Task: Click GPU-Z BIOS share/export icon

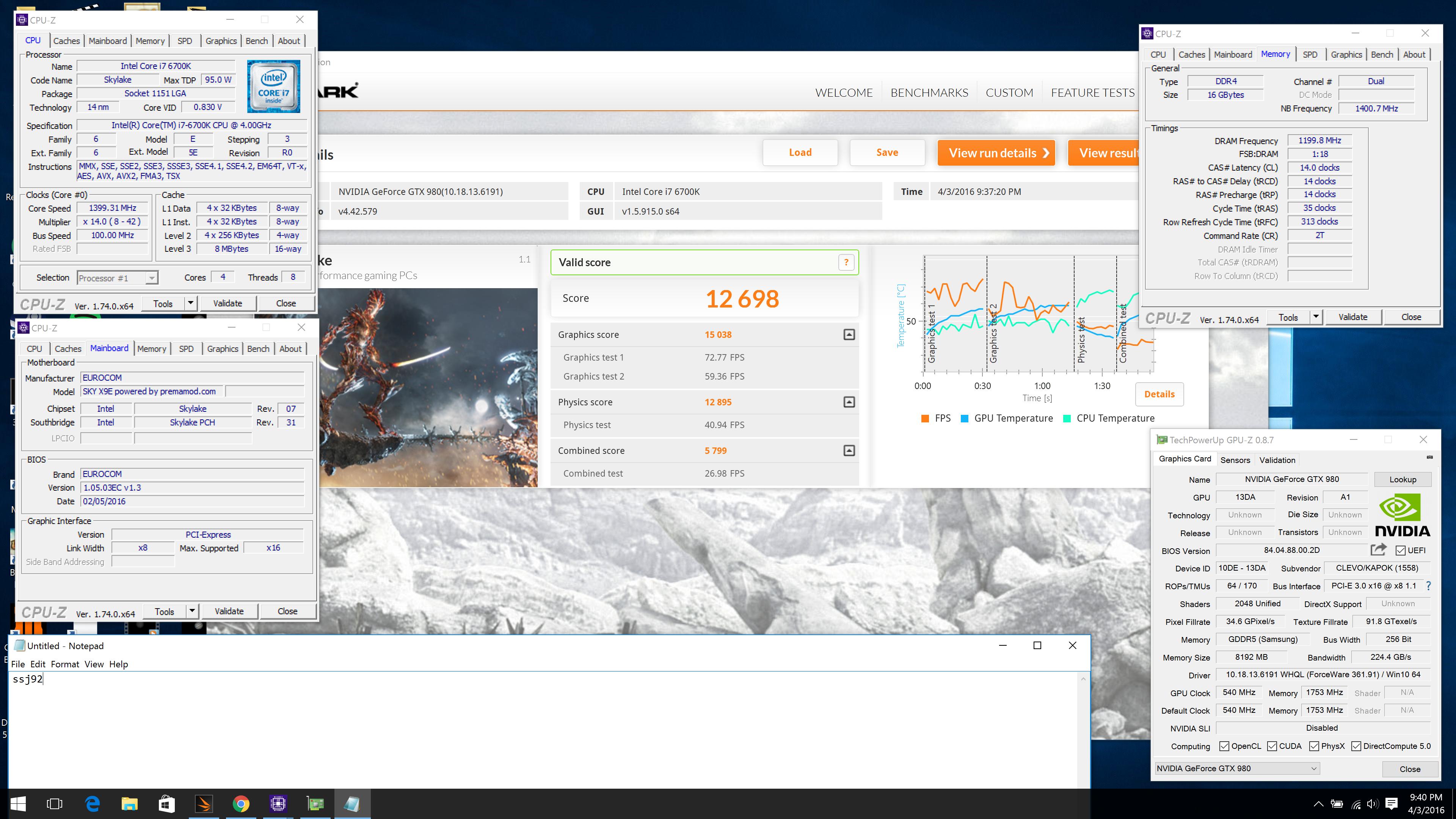Action: (1379, 549)
